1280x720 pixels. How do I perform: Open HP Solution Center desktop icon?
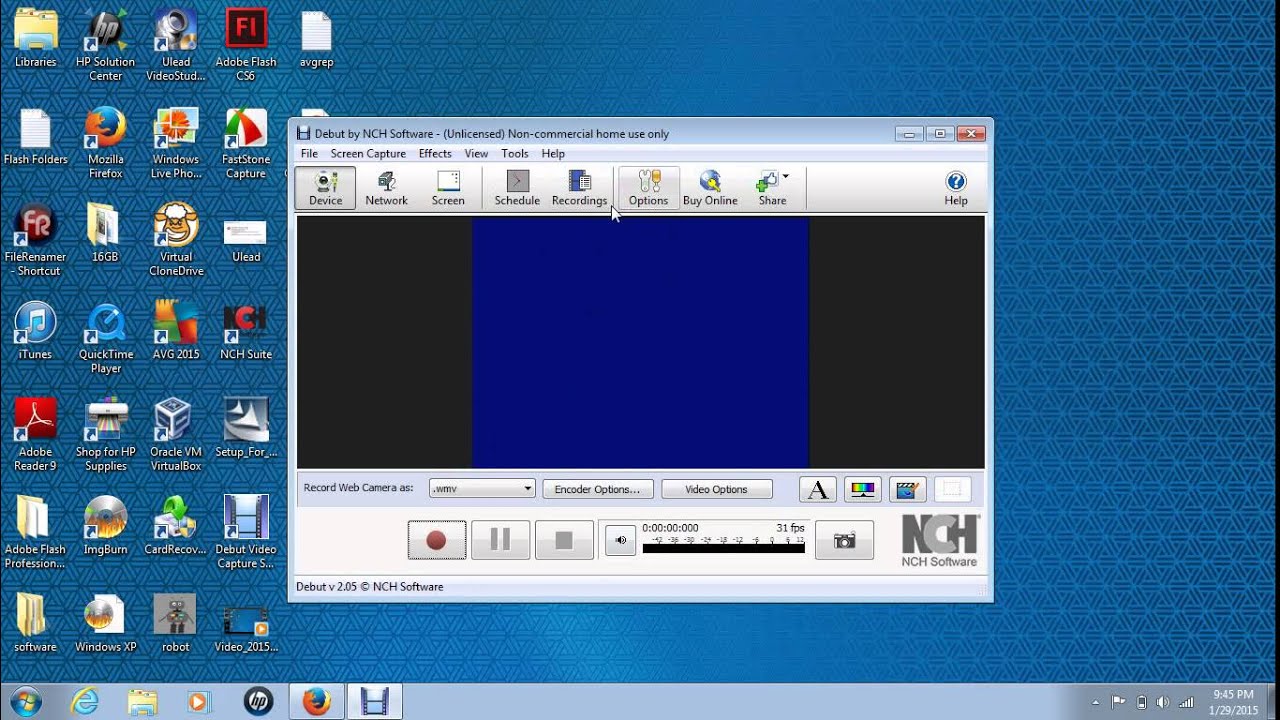(105, 46)
